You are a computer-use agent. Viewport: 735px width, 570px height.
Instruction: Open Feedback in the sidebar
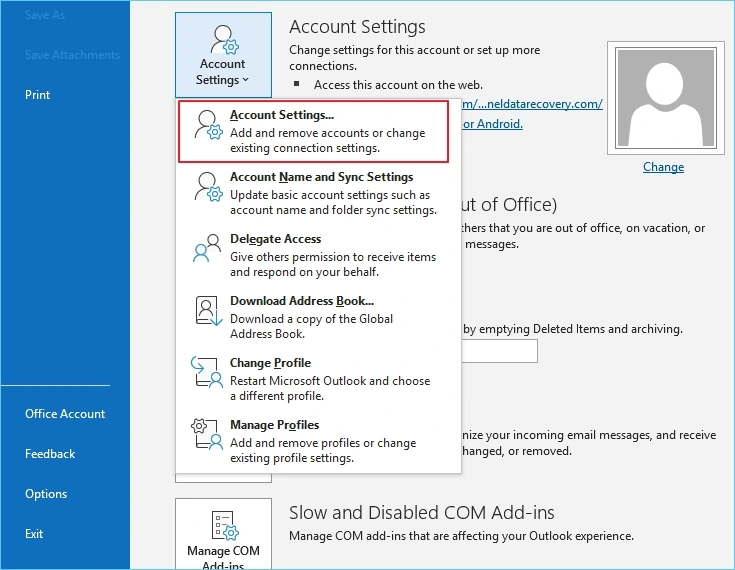(50, 454)
